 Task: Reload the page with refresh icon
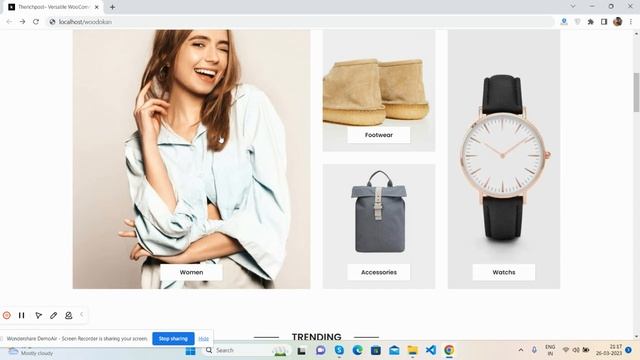pyautogui.click(x=36, y=22)
